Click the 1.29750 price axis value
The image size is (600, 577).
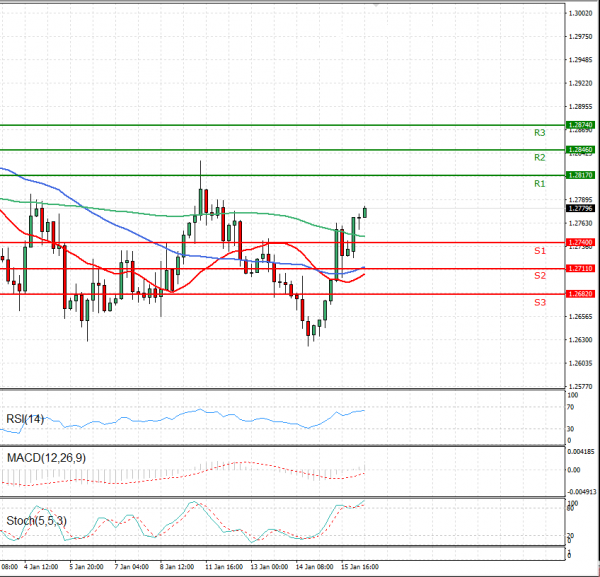[x=580, y=37]
